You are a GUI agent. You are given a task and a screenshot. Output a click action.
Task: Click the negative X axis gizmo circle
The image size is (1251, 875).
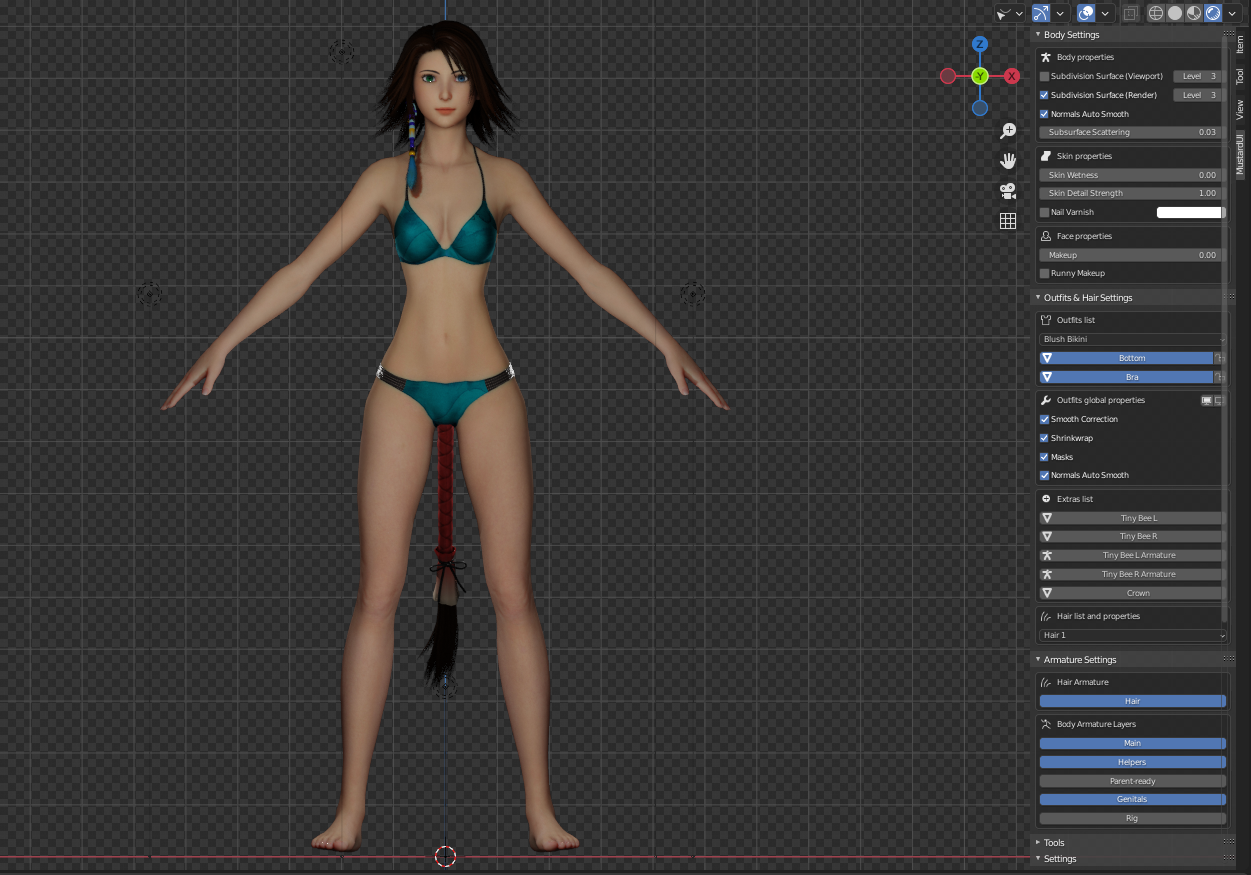[948, 76]
